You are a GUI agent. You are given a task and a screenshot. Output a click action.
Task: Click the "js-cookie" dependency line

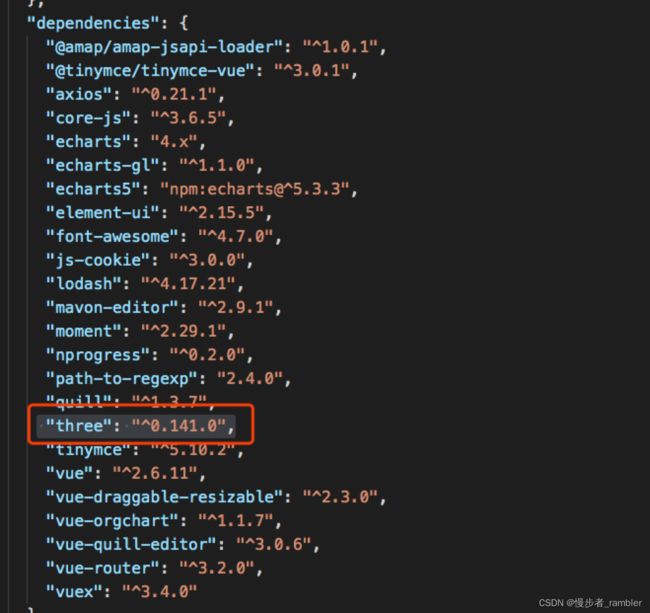(149, 260)
